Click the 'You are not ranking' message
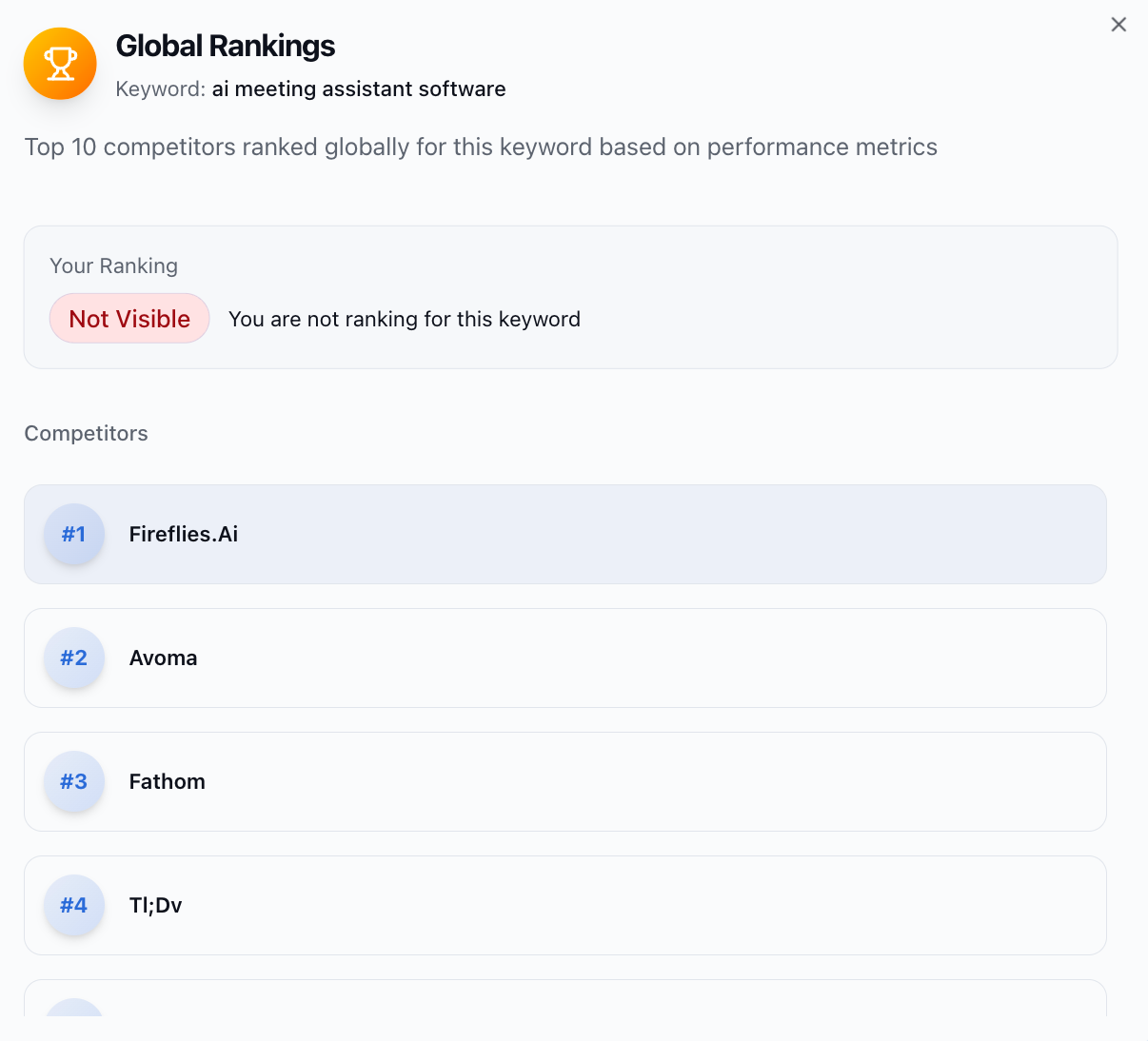 [x=405, y=320]
